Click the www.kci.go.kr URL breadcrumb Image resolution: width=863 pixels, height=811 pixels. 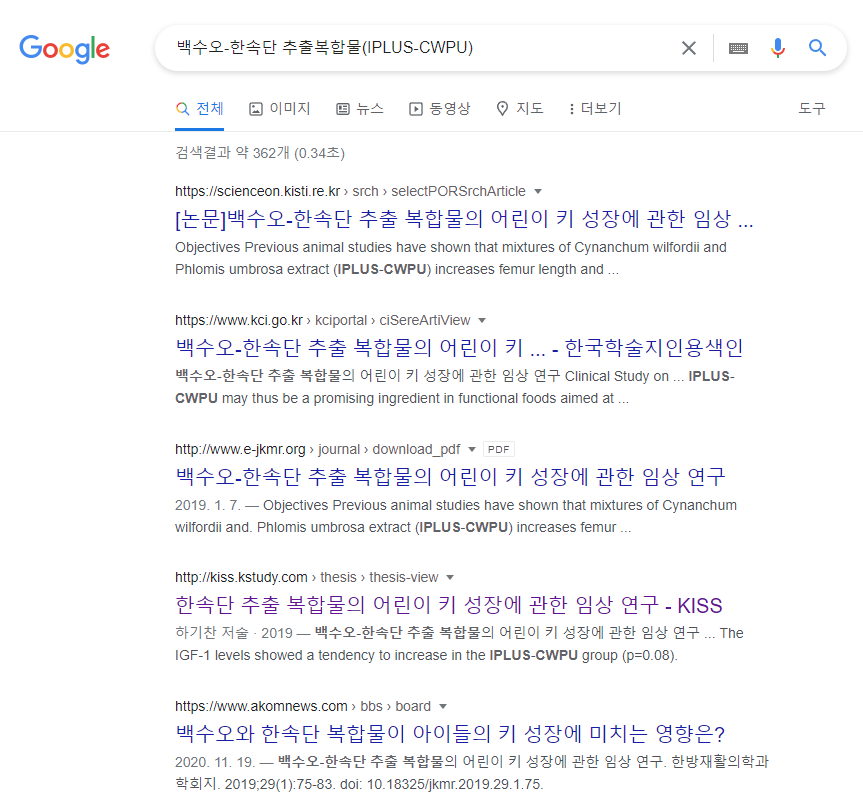pos(323,320)
